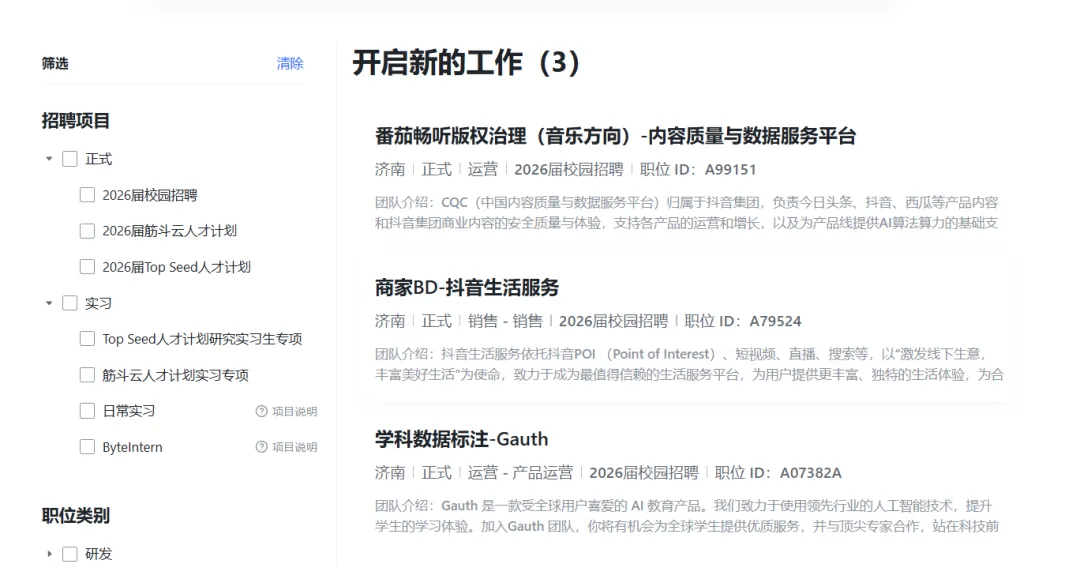
Task: Open the 番茄畅听版权治理 job title
Action: pyautogui.click(x=615, y=136)
